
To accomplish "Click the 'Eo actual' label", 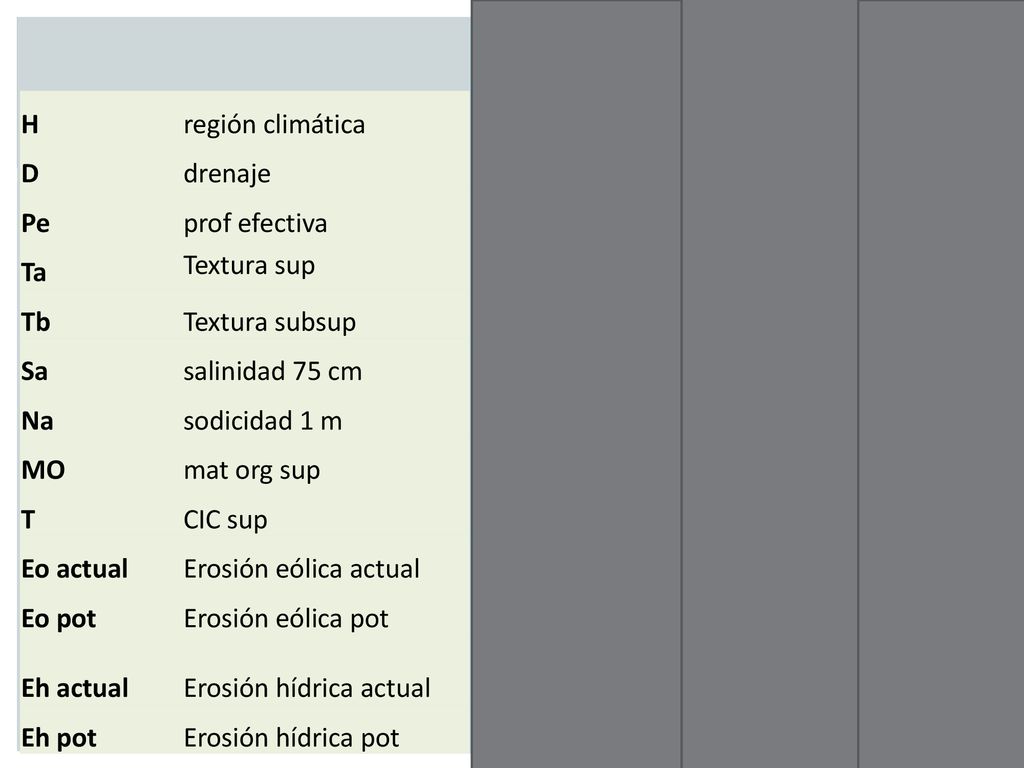I will coord(74,569).
